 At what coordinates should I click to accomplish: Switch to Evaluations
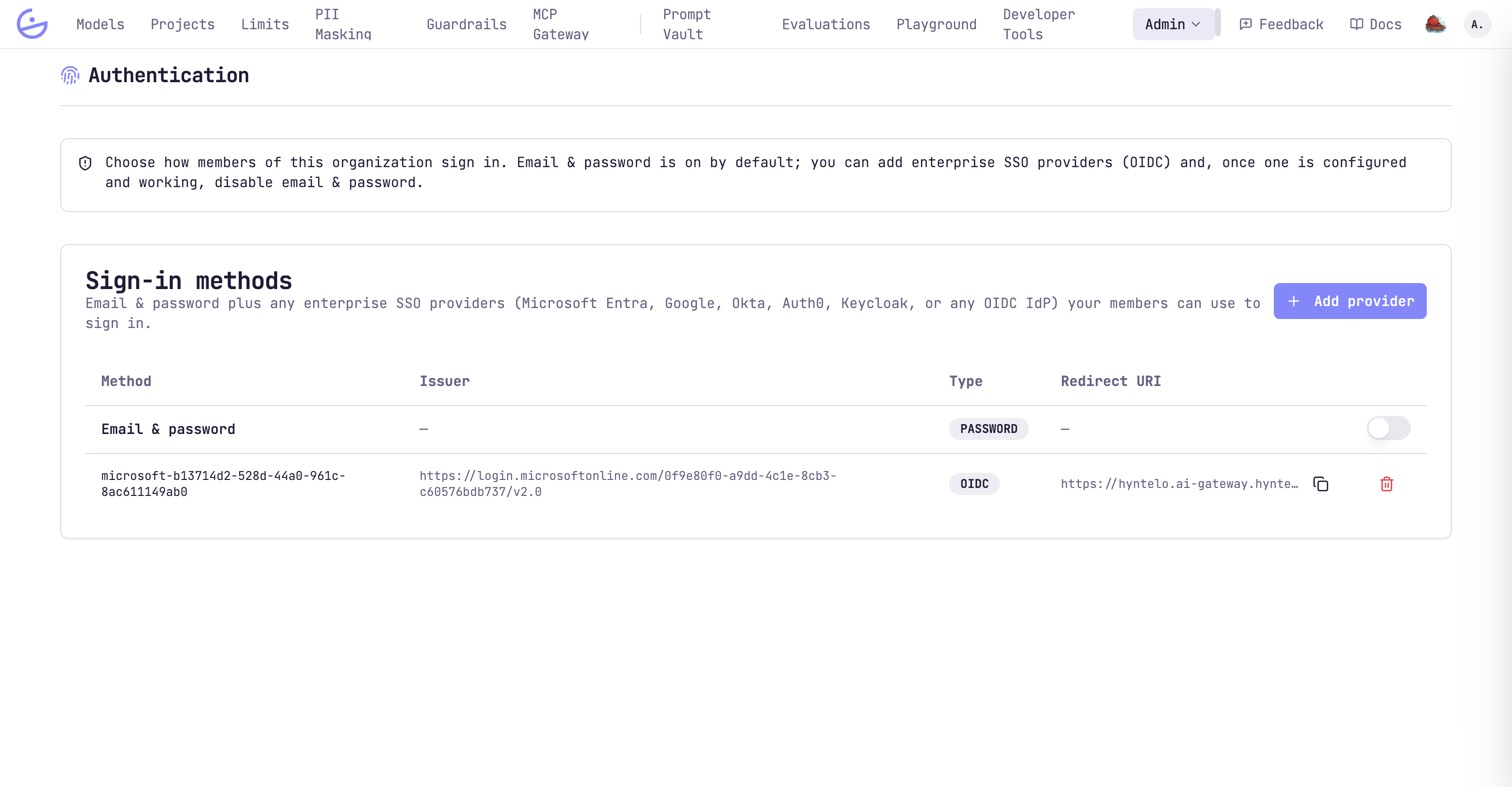point(826,24)
